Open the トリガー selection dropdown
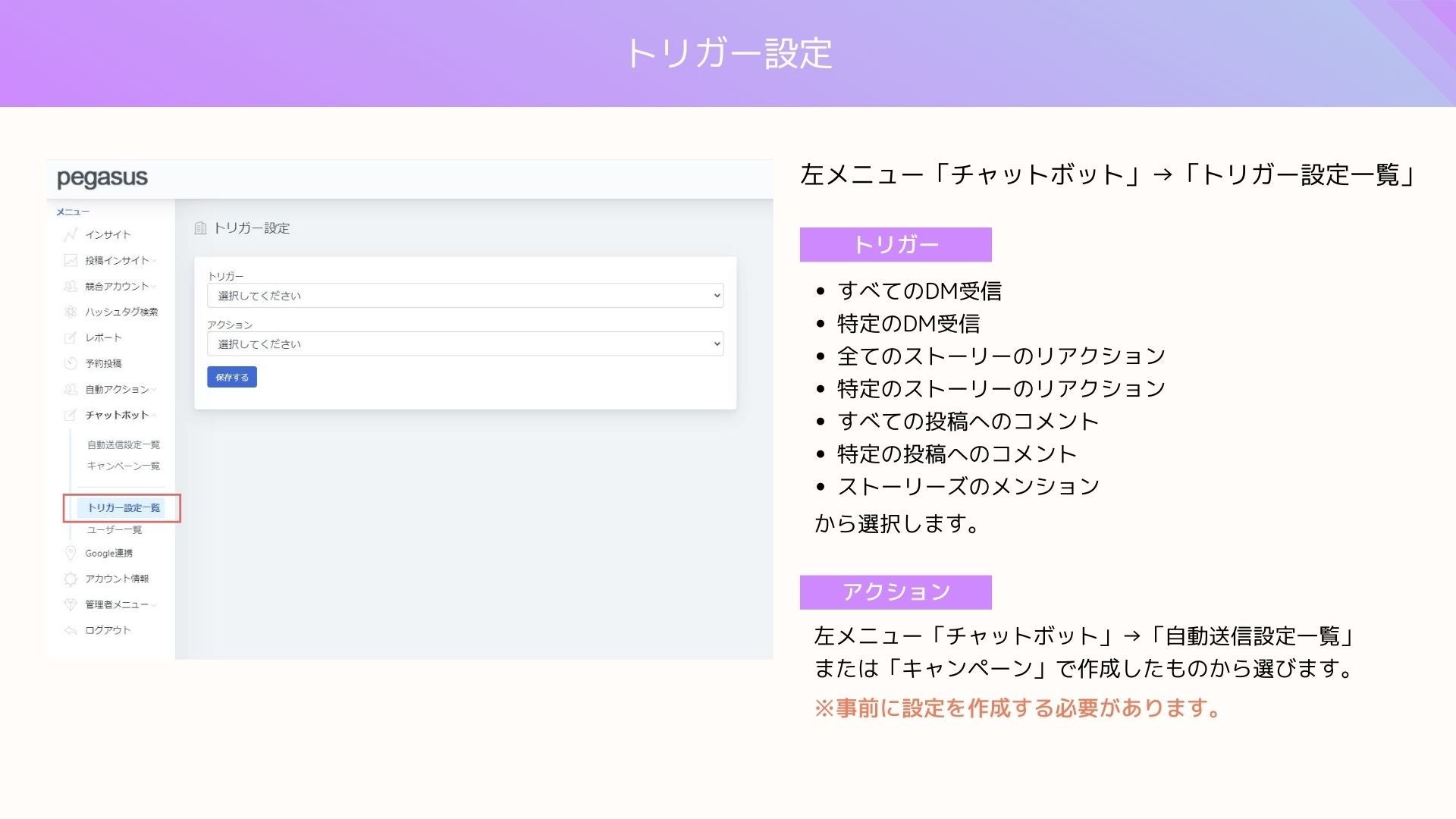1456x819 pixels. [x=465, y=296]
